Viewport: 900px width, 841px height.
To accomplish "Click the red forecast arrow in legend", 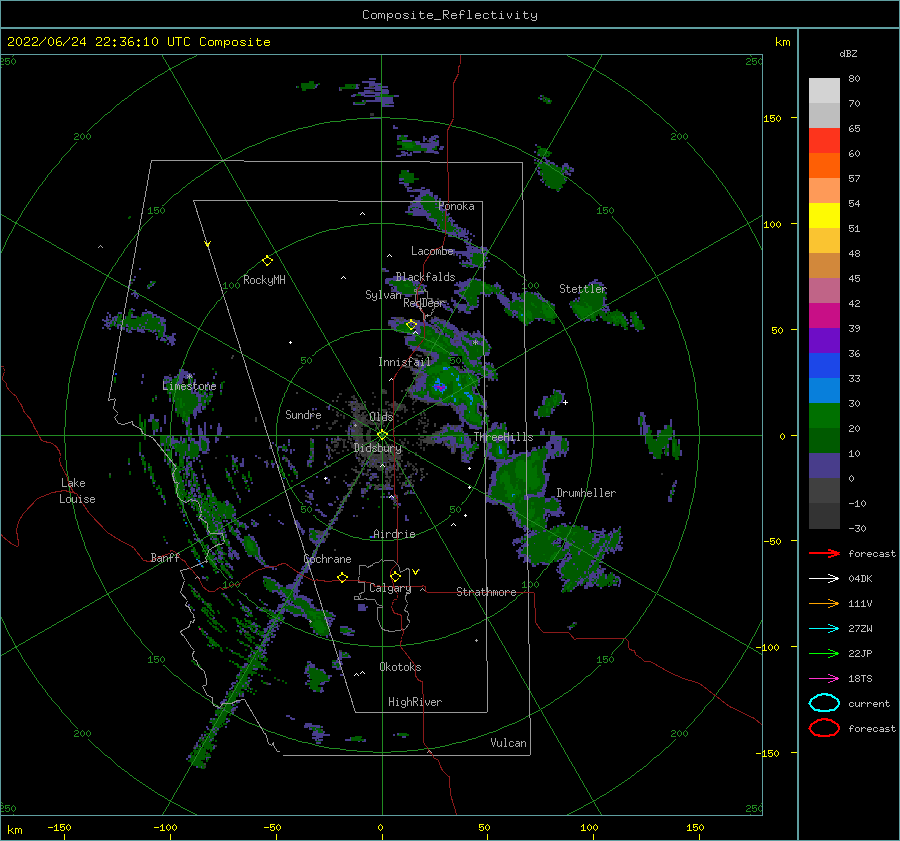I will pyautogui.click(x=824, y=553).
